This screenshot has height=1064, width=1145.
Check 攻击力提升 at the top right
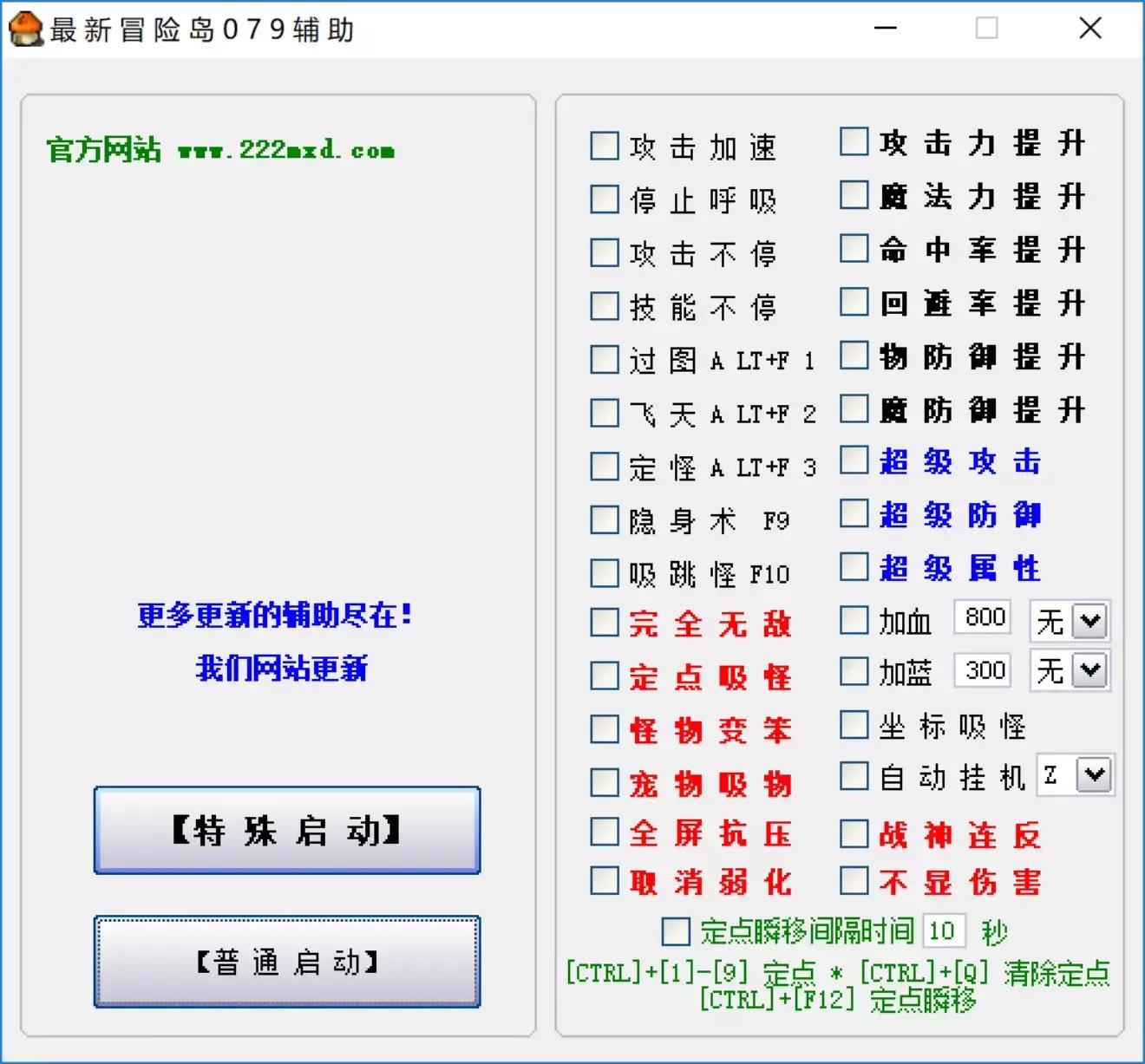click(853, 141)
